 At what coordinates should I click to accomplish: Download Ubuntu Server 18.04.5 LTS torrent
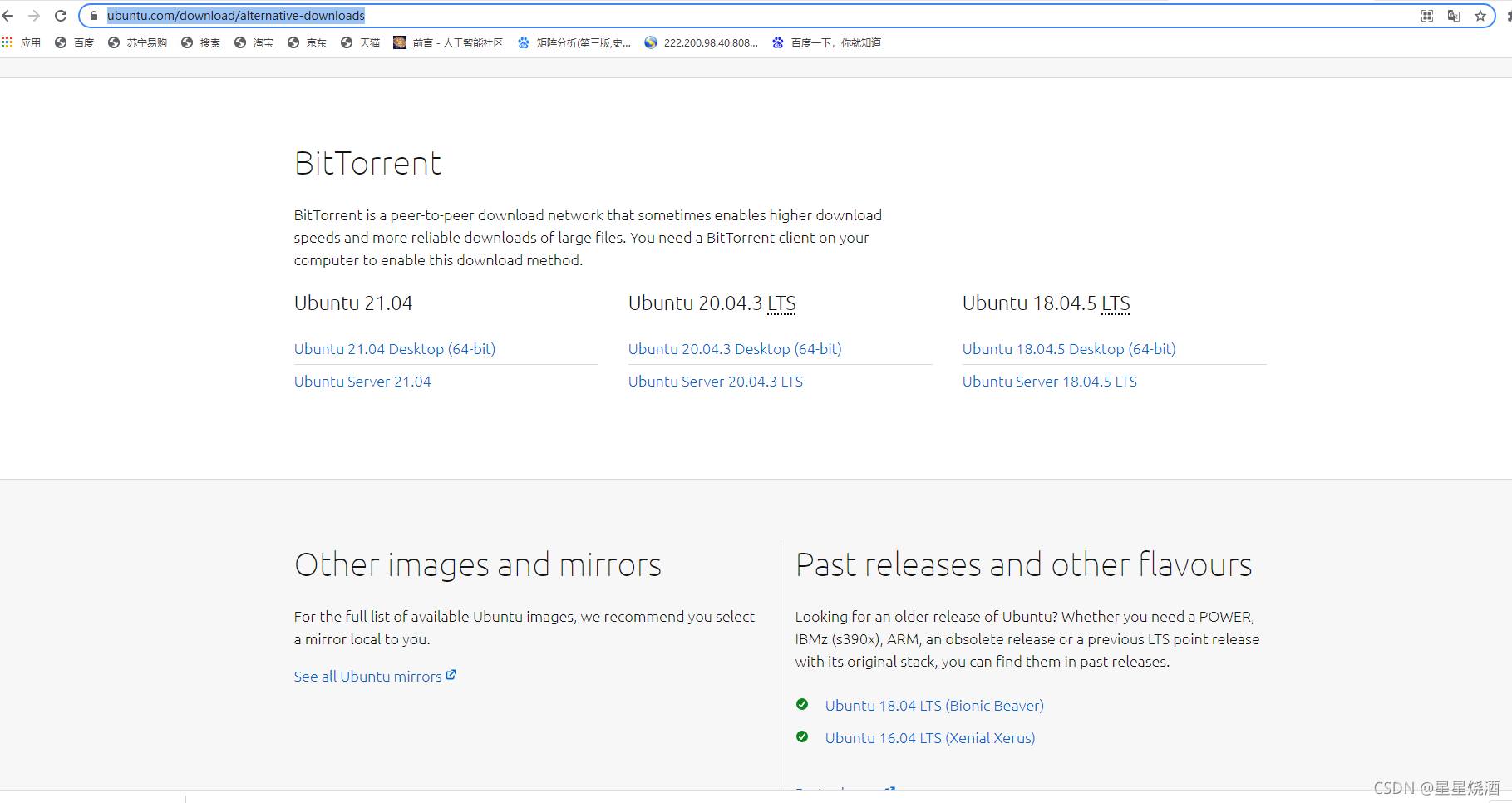[1050, 382]
